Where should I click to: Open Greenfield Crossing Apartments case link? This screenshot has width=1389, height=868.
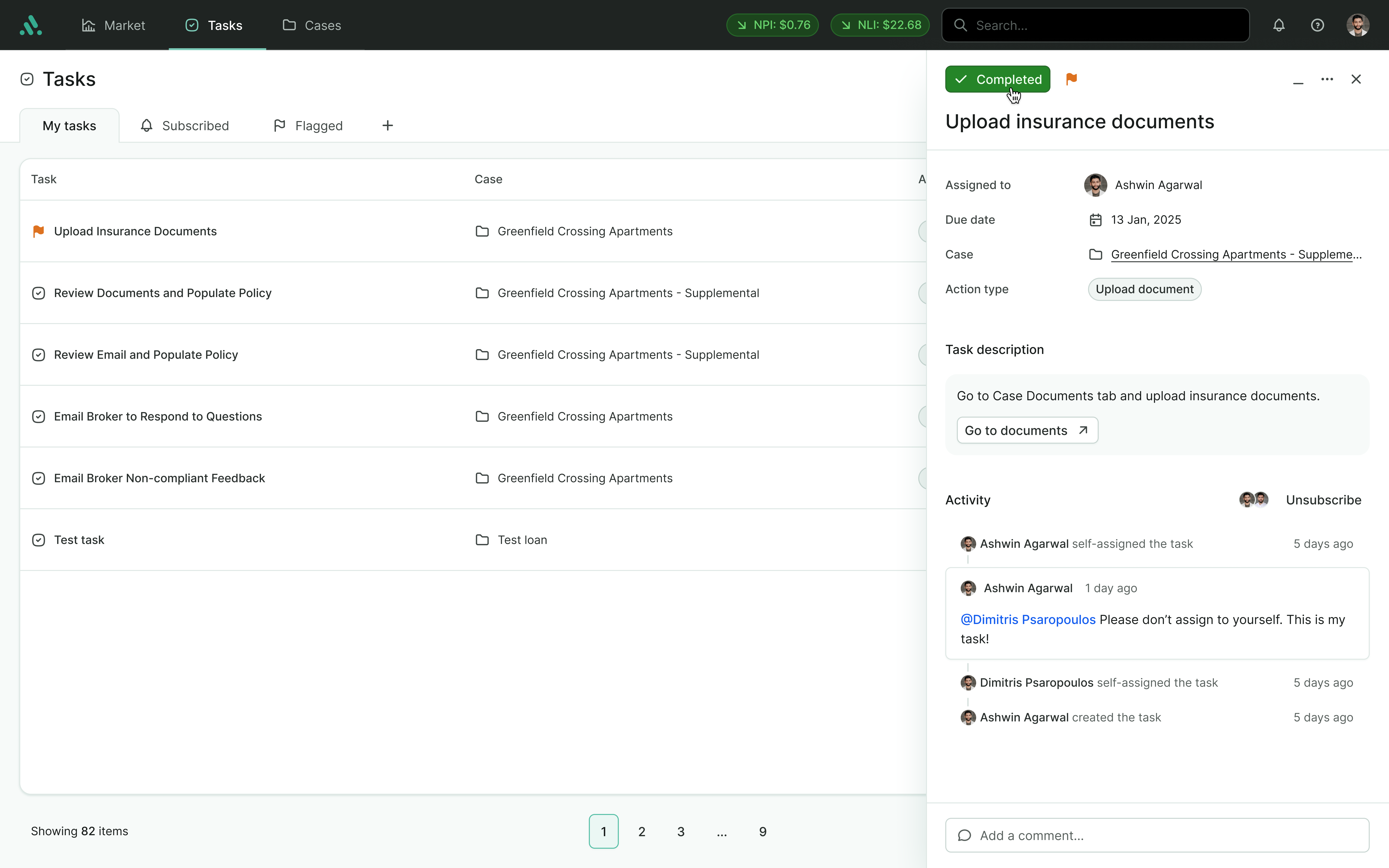(x=1235, y=254)
